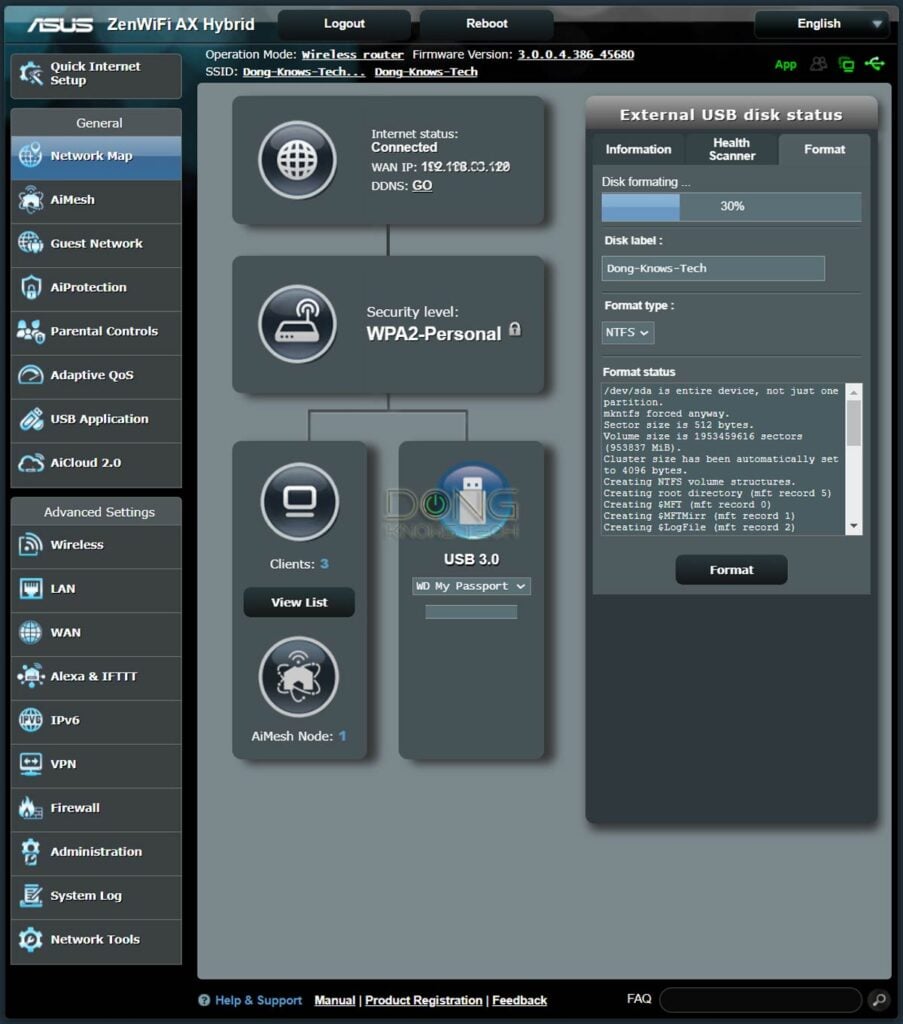Click the guest users icon in header

click(x=818, y=63)
